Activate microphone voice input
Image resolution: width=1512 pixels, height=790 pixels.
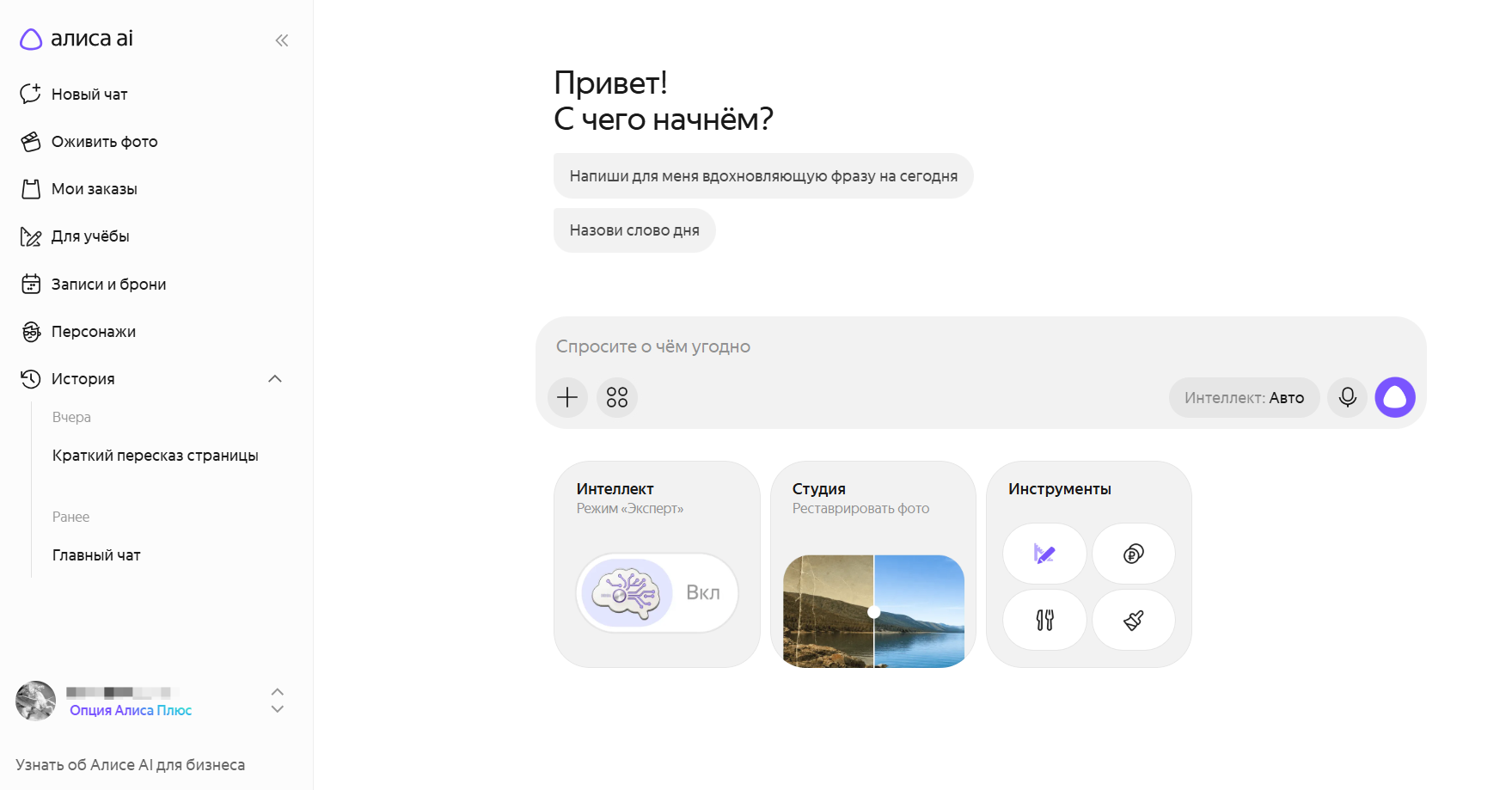point(1347,397)
